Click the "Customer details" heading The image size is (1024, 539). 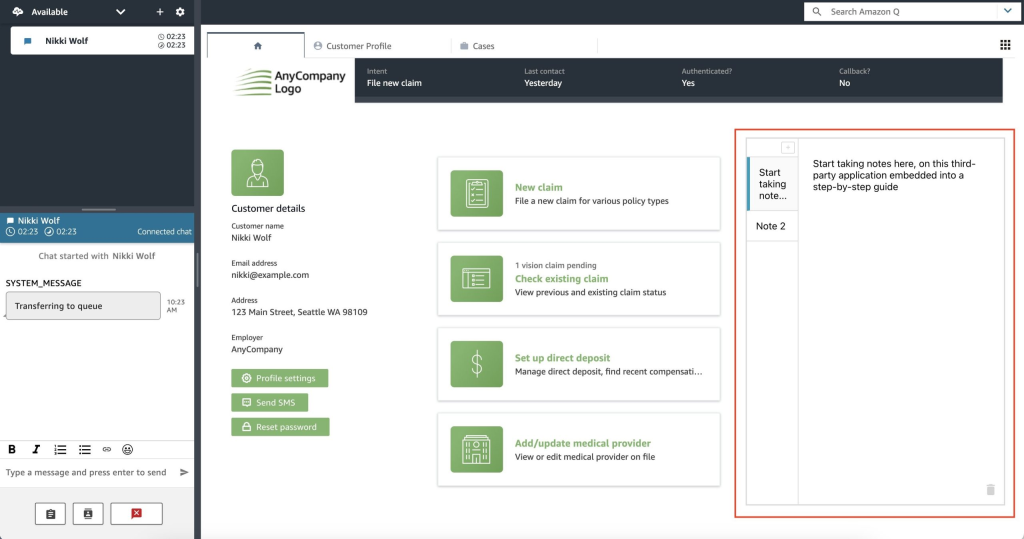click(x=268, y=208)
